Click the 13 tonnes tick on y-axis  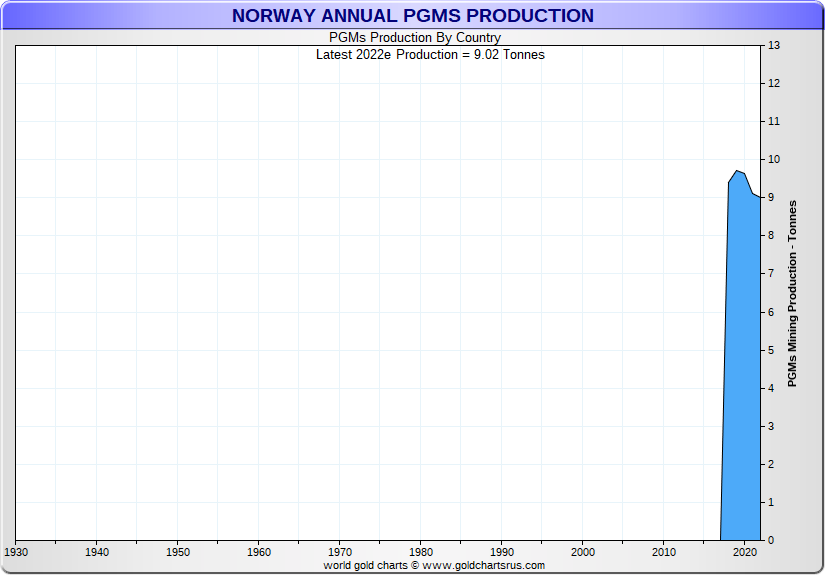[773, 46]
